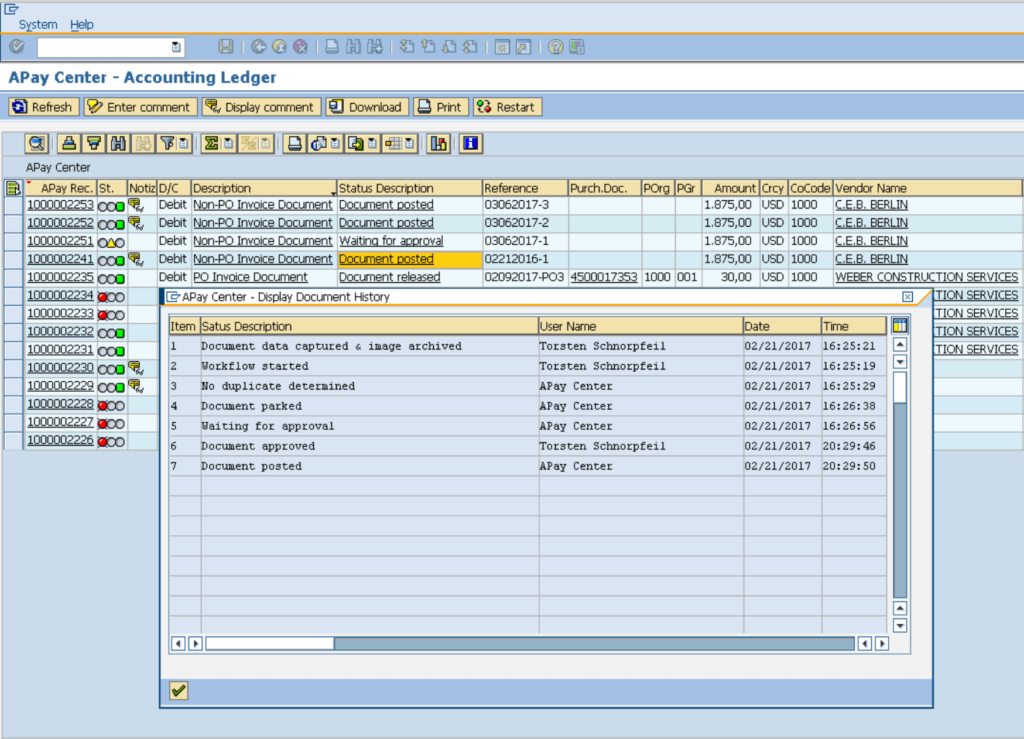Expand the Set Filter dropdown arrow
The height and width of the screenshot is (739, 1024).
(185, 143)
